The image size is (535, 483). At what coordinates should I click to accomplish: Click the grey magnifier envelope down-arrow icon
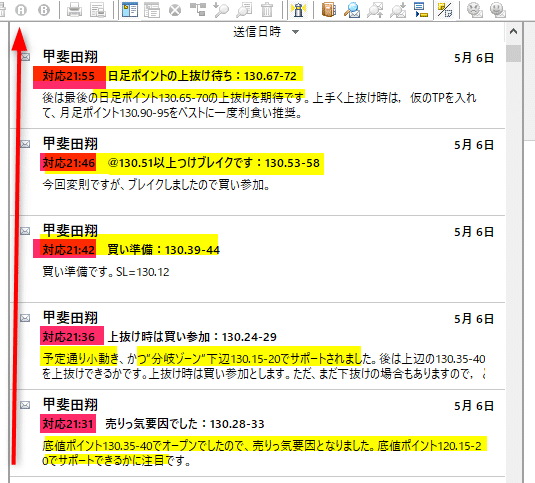(398, 10)
